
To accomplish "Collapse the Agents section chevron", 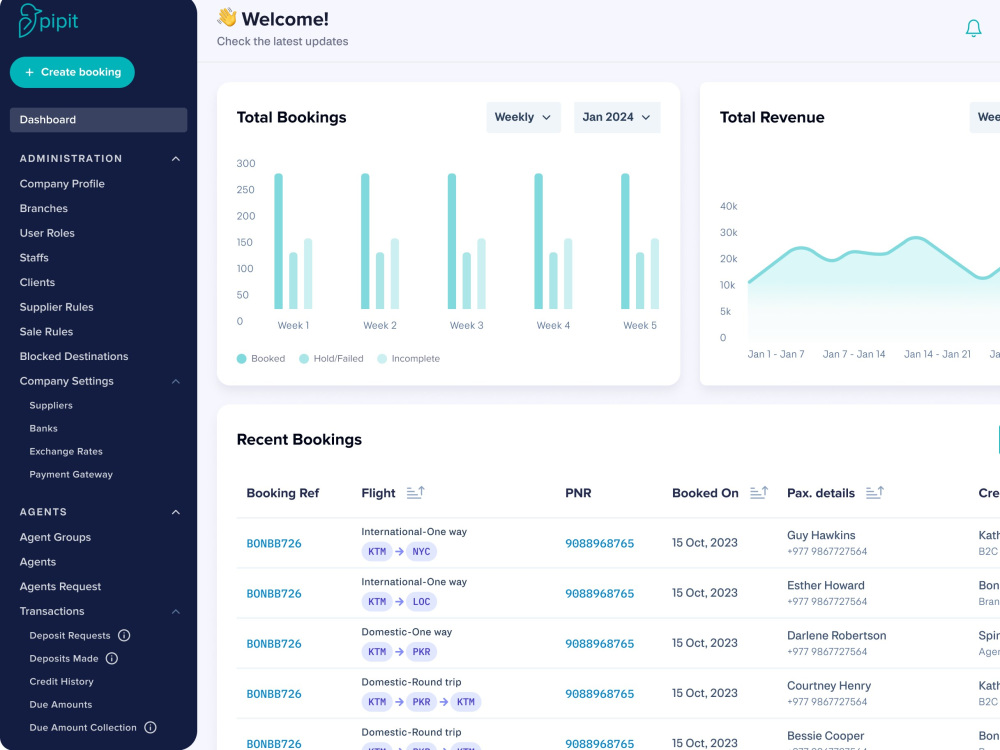I will tap(176, 512).
